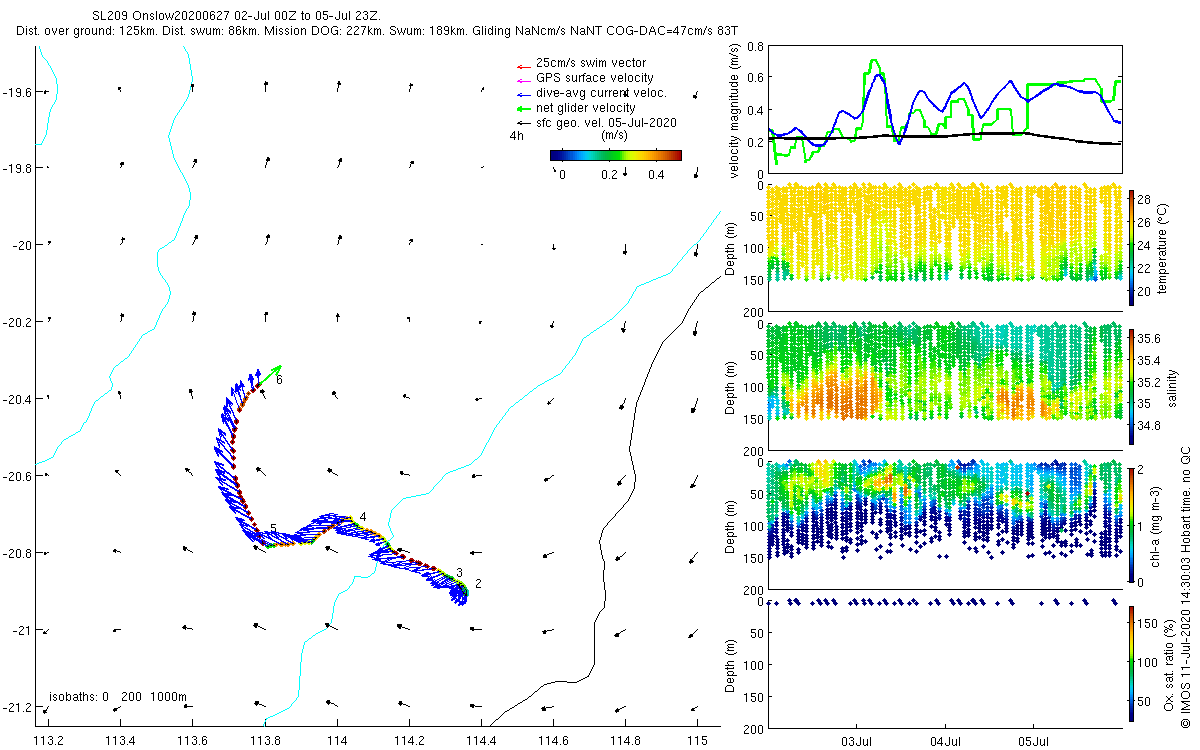
Task: Click the salinity colorbar
Action: pos(1131,386)
